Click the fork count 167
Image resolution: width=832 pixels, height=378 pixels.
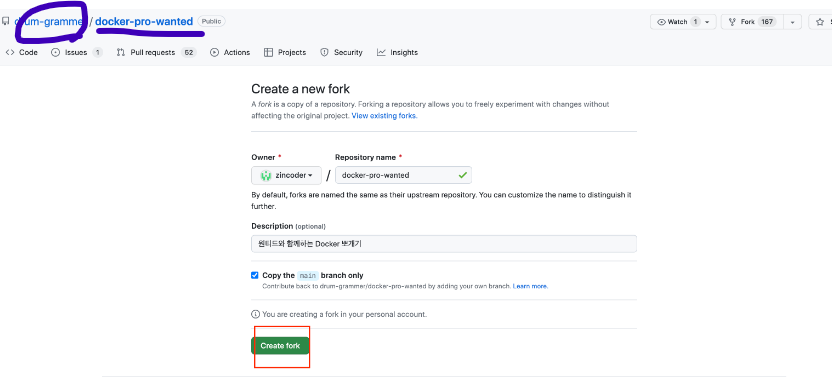[x=767, y=22]
